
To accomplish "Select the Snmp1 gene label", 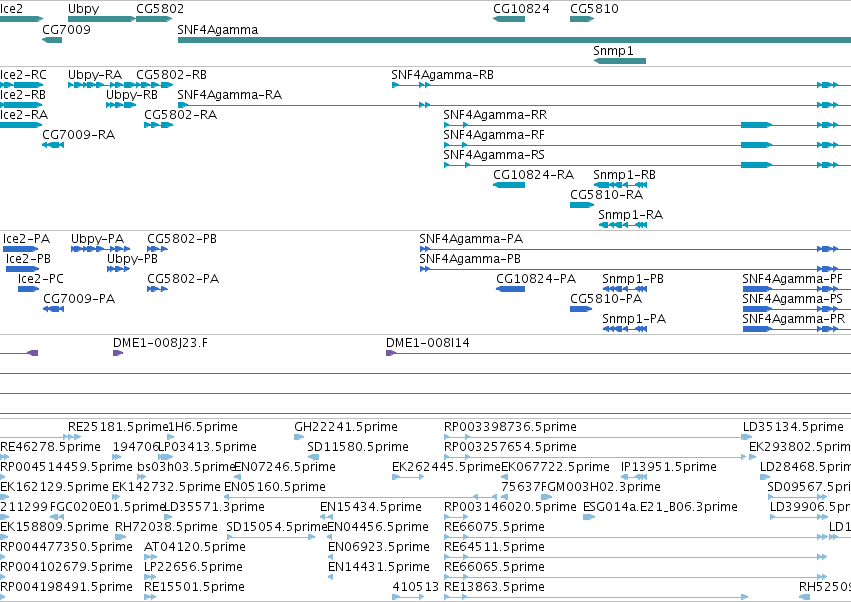I will [x=613, y=50].
